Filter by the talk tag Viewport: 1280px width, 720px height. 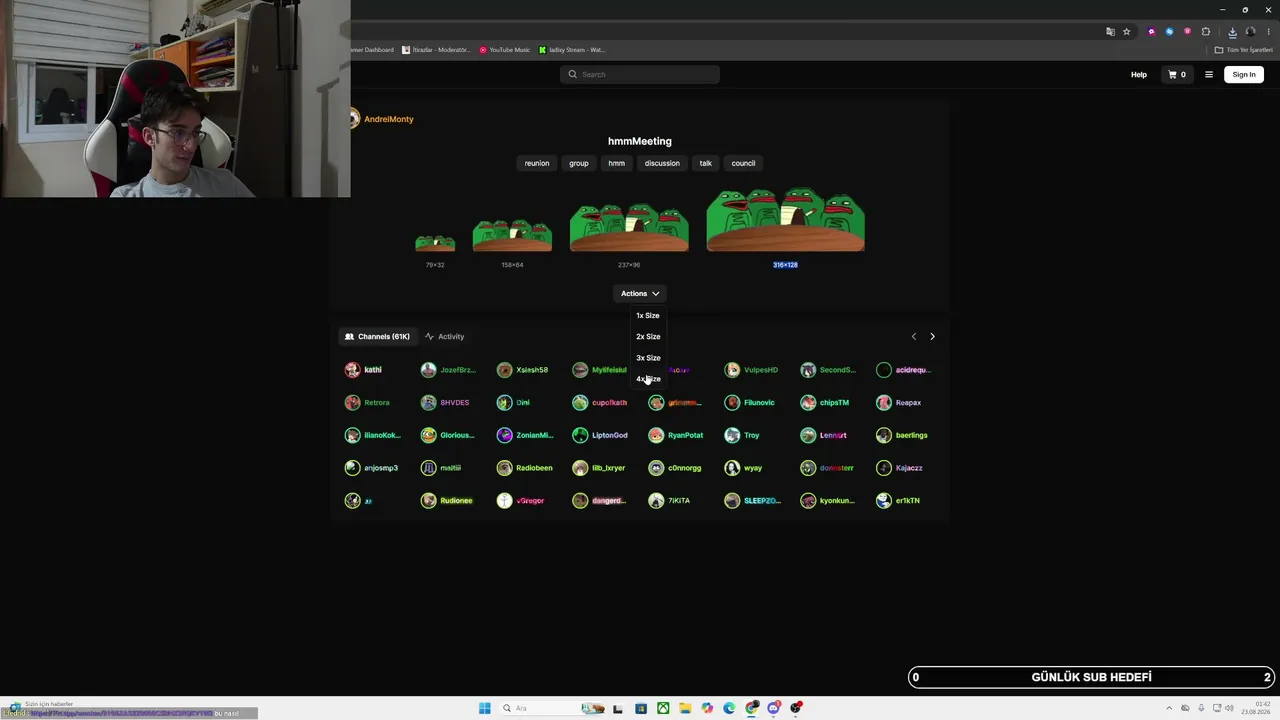pyautogui.click(x=706, y=163)
